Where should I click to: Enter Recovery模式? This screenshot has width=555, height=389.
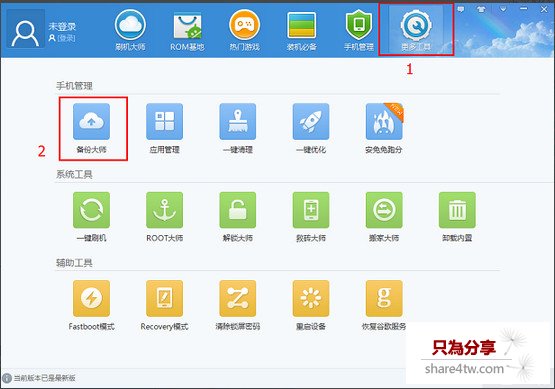click(165, 298)
